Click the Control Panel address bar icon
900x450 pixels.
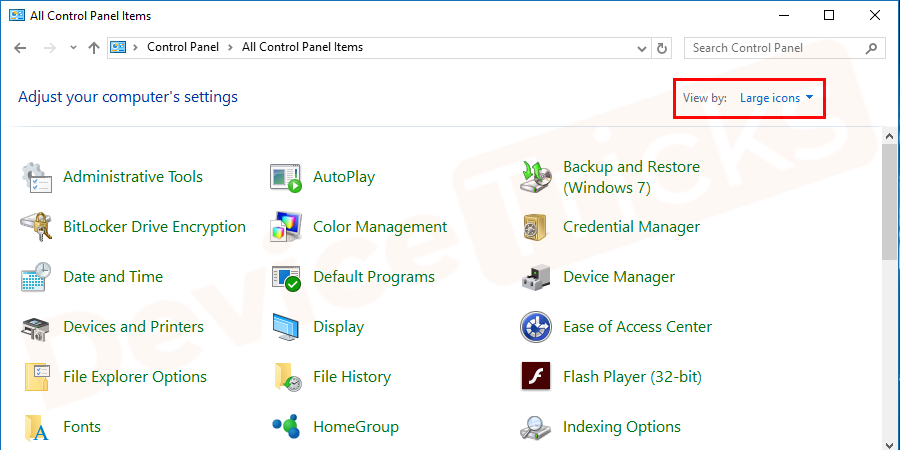click(118, 47)
